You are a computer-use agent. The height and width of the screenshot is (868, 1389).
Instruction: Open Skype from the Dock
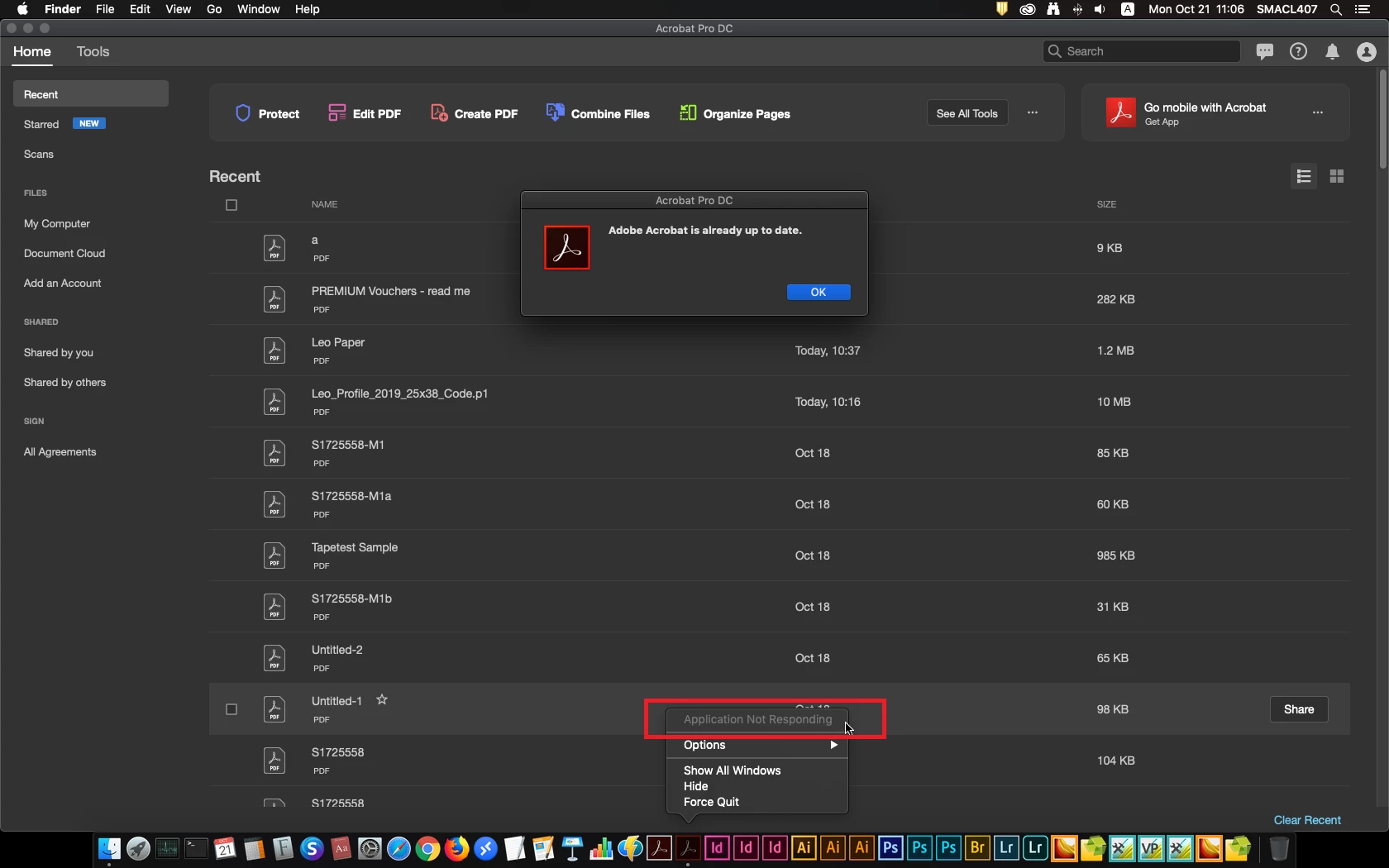pos(312,848)
